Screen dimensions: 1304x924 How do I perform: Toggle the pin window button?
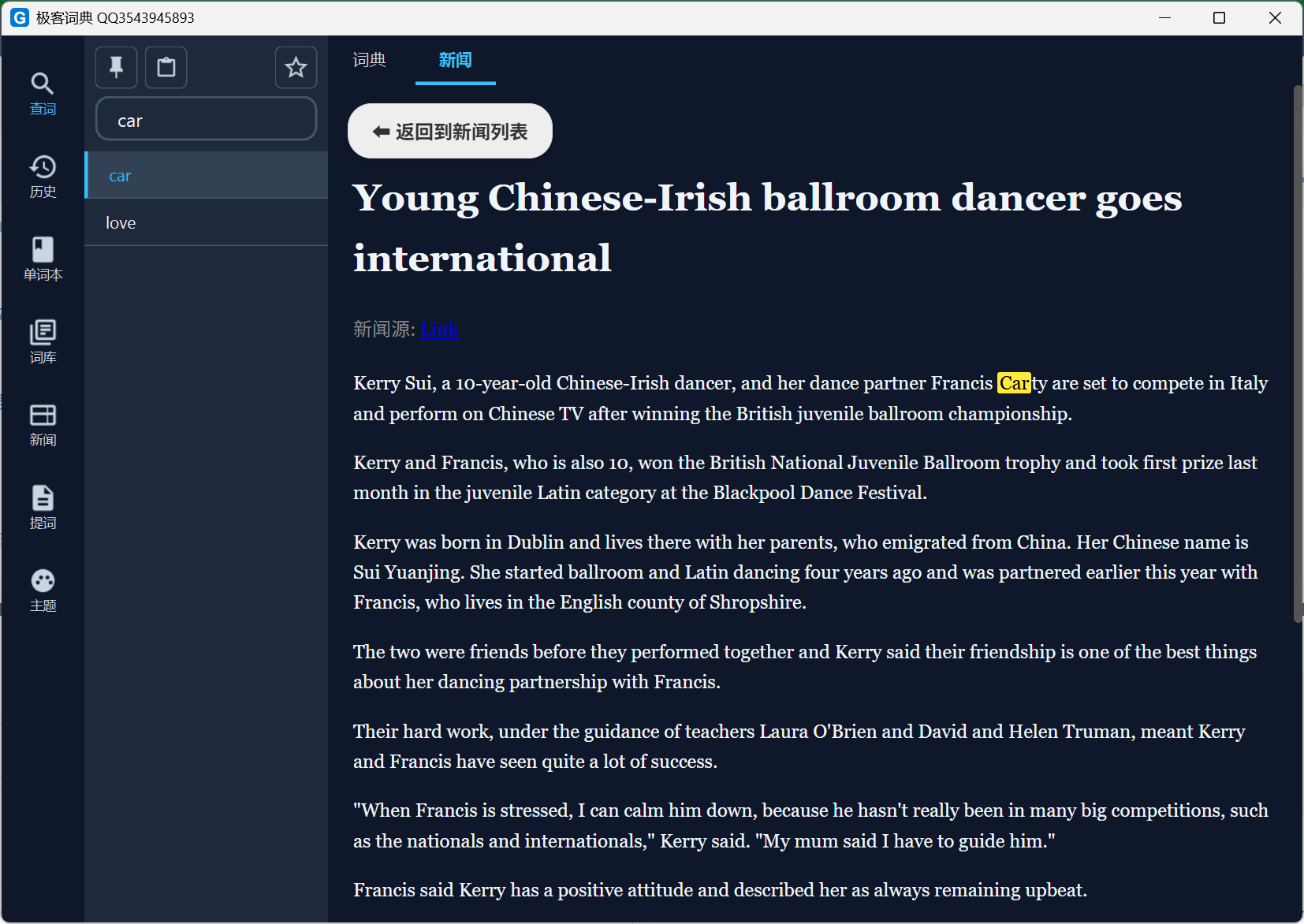[117, 67]
